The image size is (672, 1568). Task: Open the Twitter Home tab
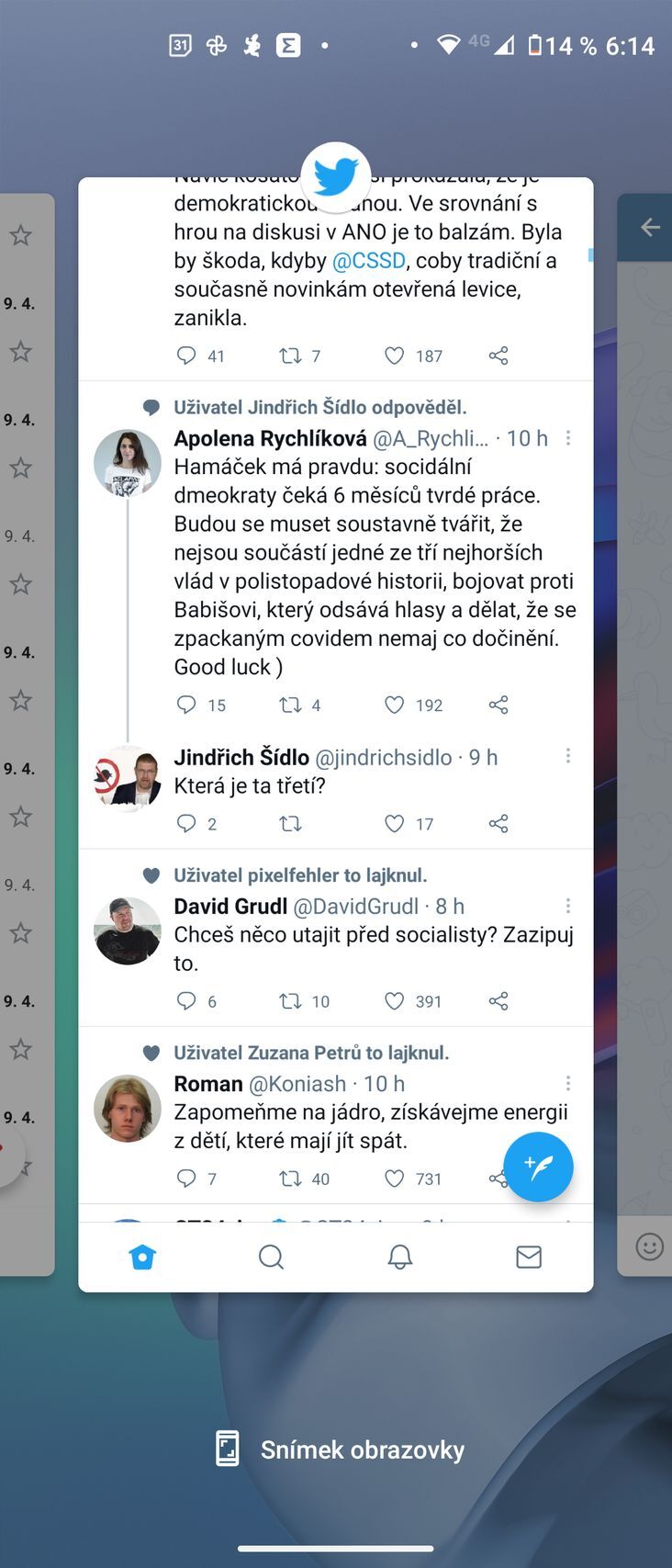pyautogui.click(x=142, y=1257)
